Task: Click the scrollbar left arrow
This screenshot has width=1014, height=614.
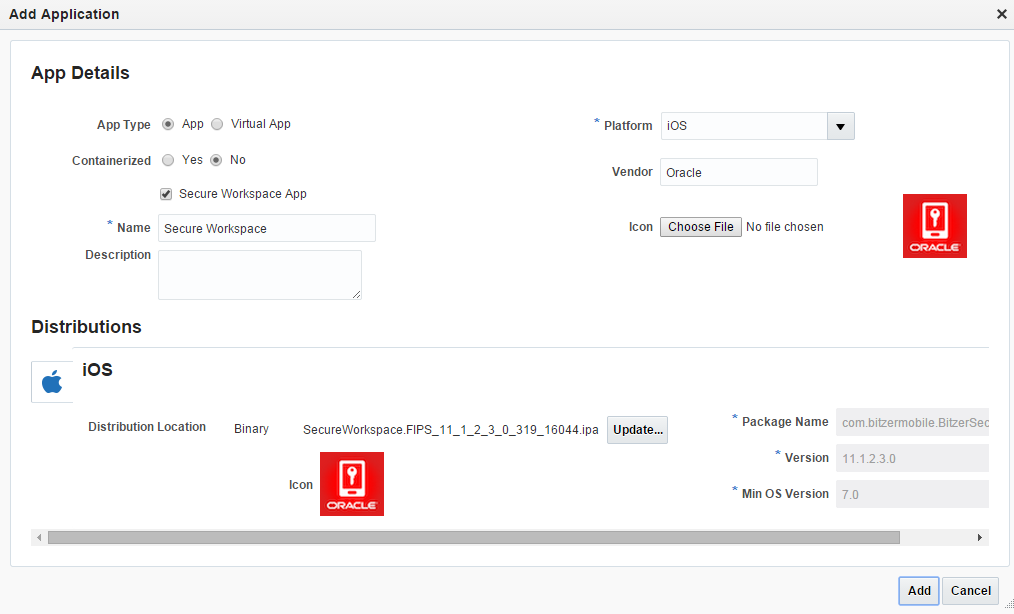Action: [x=39, y=538]
